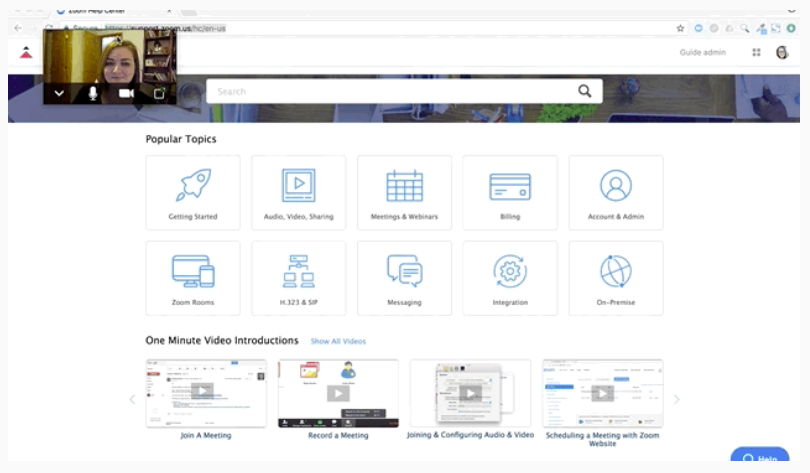Open the Messaging chat bubbles icon
Screen dimensions: 810x473
[x=404, y=270]
